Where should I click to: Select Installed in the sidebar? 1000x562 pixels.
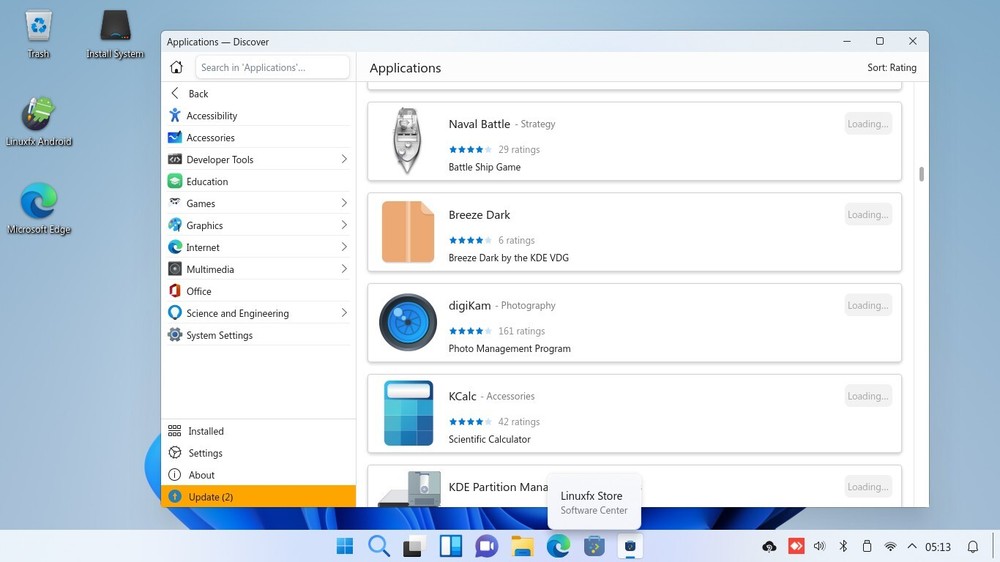[x=206, y=431]
